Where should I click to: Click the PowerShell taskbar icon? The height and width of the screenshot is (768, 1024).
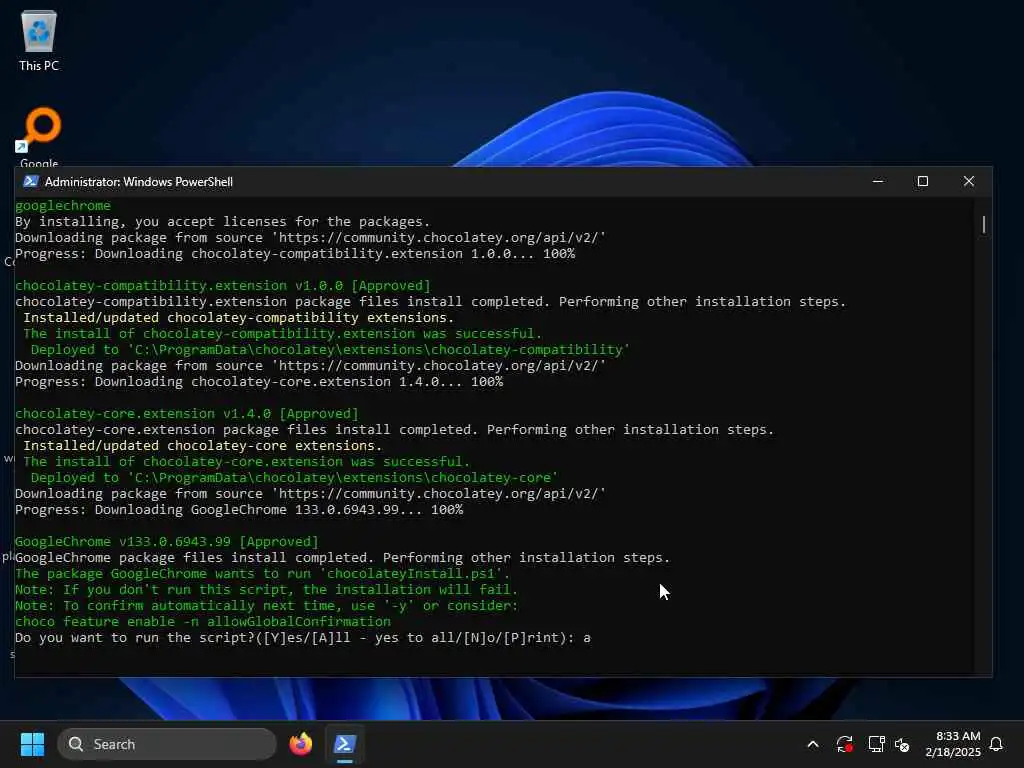pyautogui.click(x=345, y=744)
